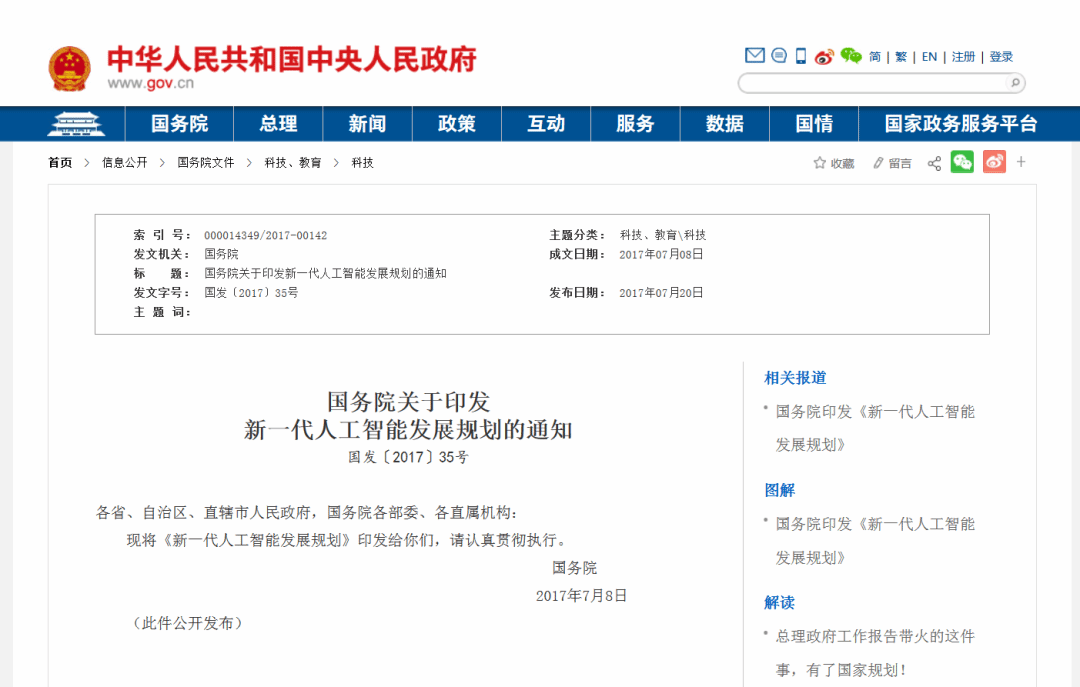Share via red Weibo square button
The height and width of the screenshot is (687, 1080).
coord(994,162)
